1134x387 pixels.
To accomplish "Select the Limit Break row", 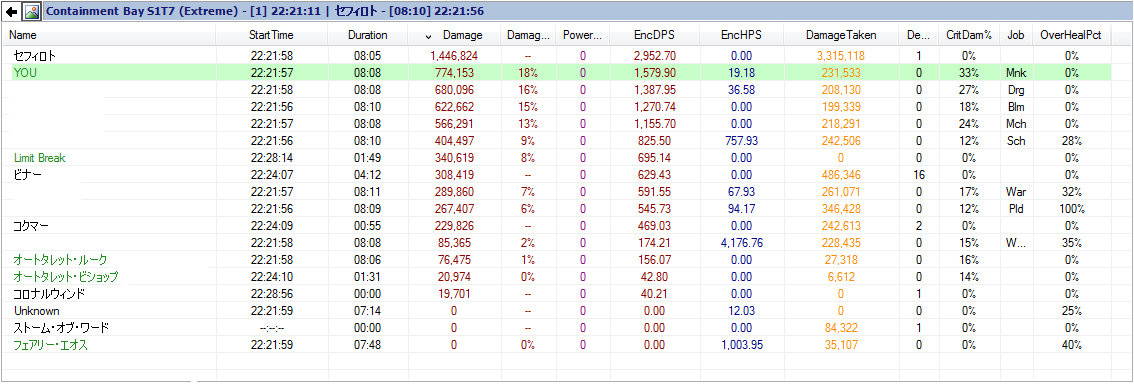I will 561,157.
